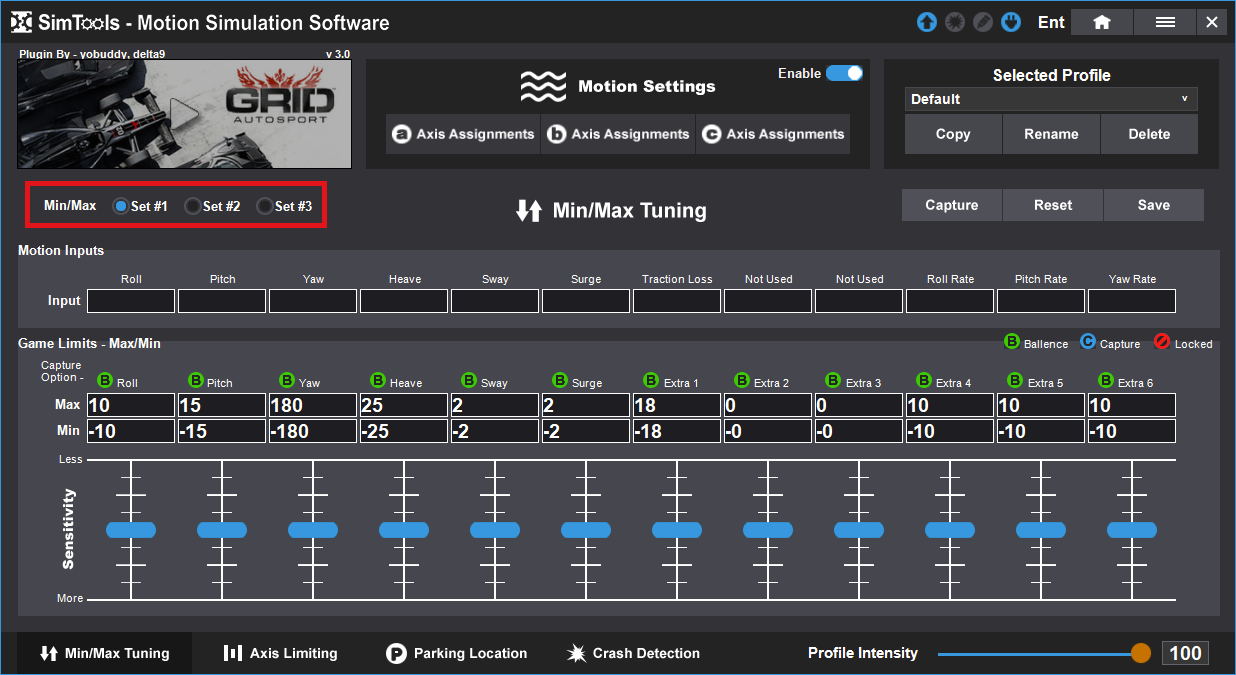Viewport: 1236px width, 675px height.
Task: Click the blue up-arrow status icon
Action: tap(927, 22)
